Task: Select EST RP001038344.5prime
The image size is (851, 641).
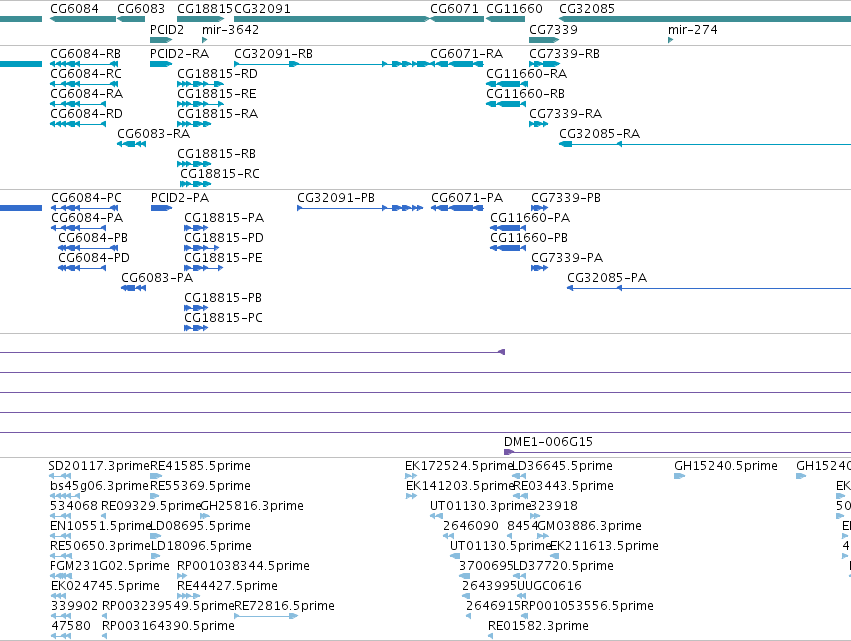Action: 243,567
